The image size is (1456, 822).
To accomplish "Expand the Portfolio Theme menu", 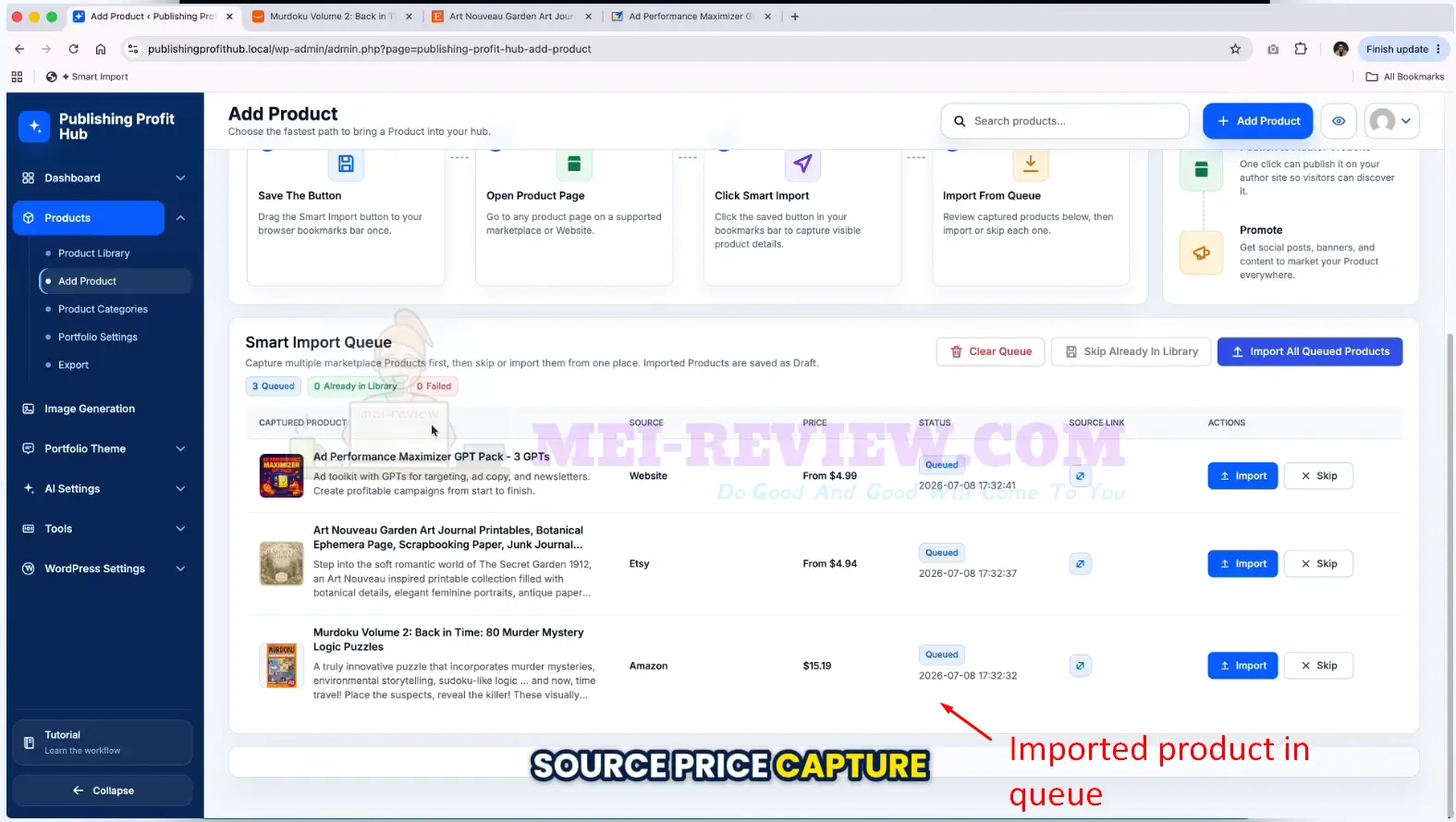I will (103, 448).
